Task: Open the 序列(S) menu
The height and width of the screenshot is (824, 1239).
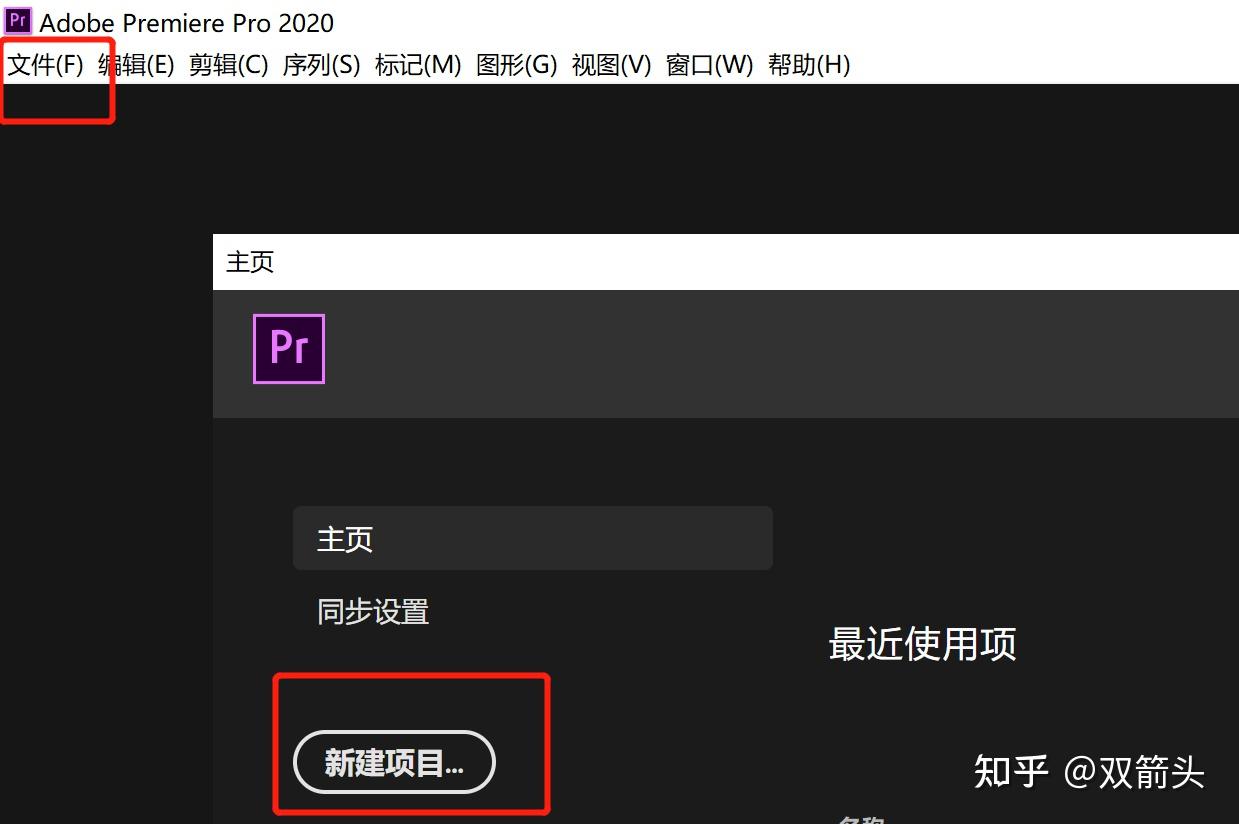Action: coord(322,64)
